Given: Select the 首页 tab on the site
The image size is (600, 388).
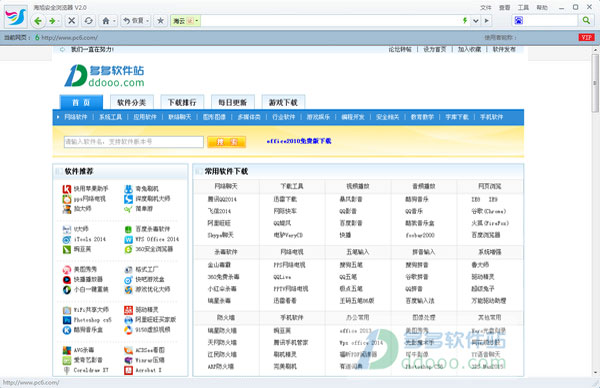Looking at the screenshot, I should coord(82,102).
